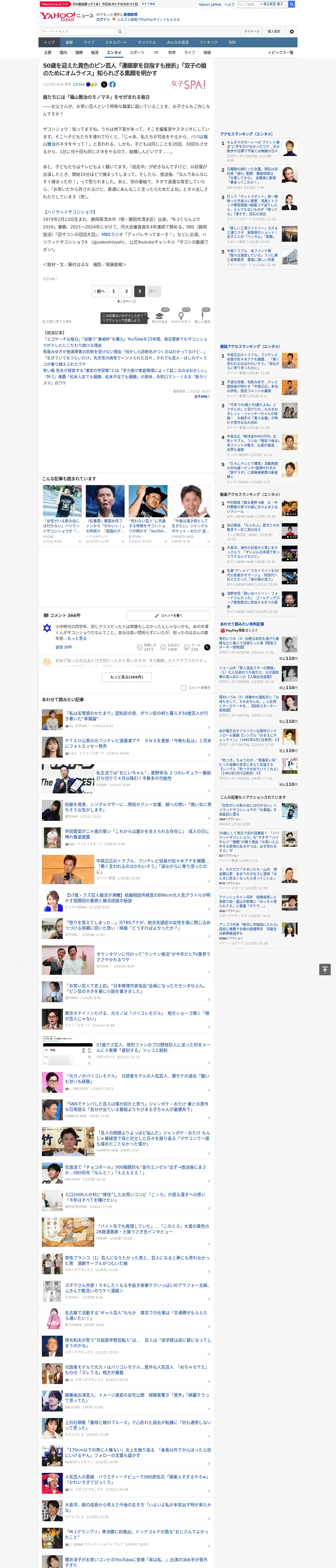This screenshot has height=1568, width=336.
Task: Click the 共感した smiley reaction on comment
Action: [x=140, y=647]
